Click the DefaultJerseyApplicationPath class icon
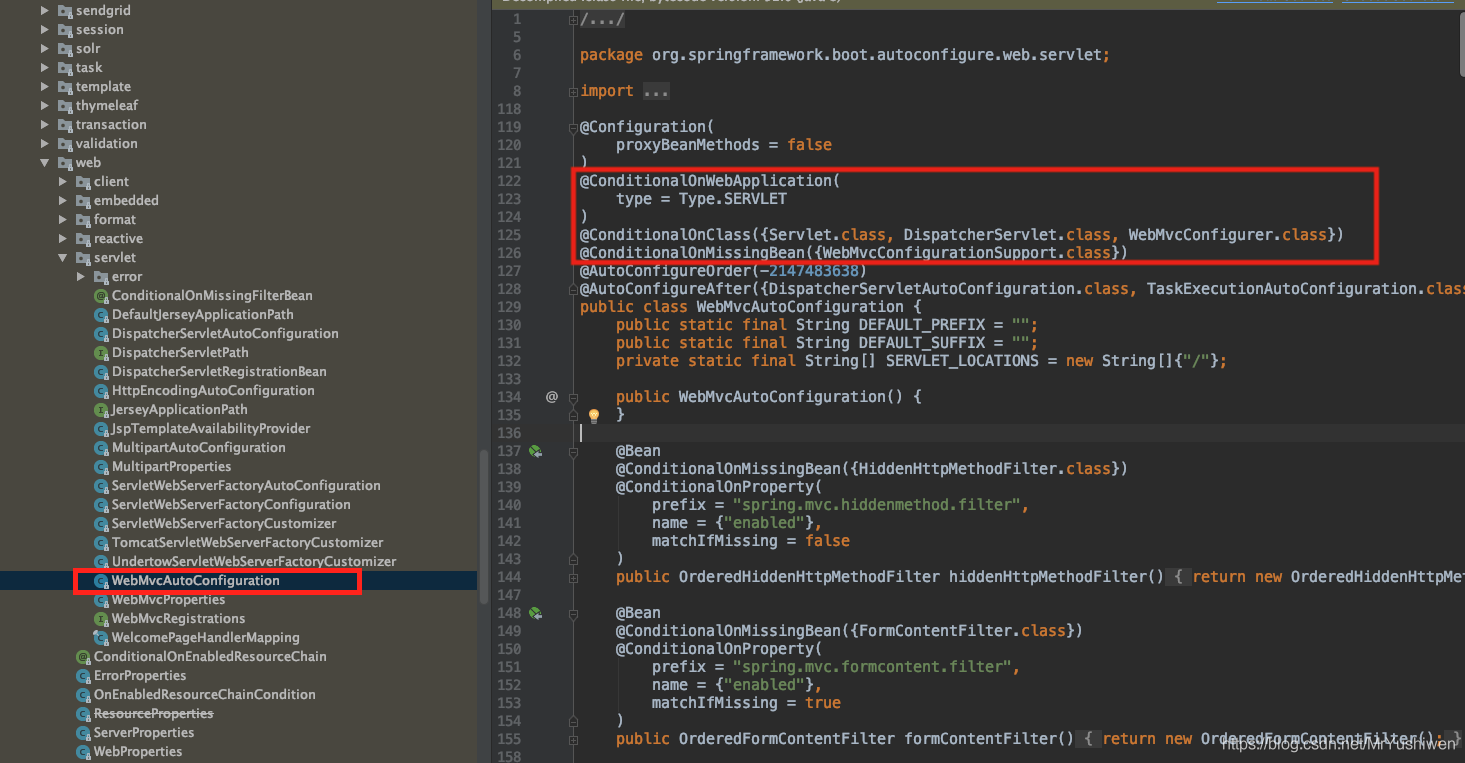The image size is (1465, 763). click(x=101, y=315)
